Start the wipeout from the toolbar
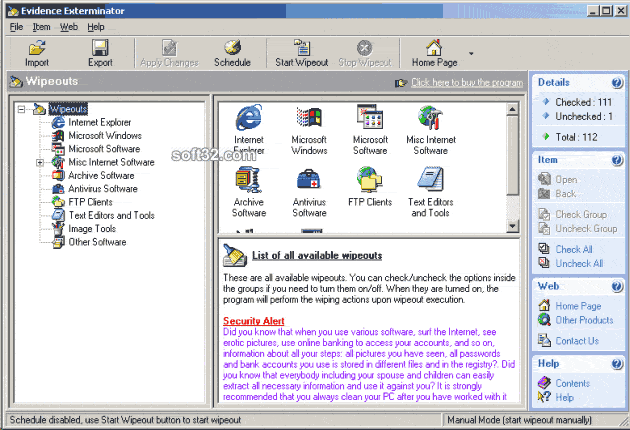This screenshot has width=630, height=430. click(x=301, y=53)
